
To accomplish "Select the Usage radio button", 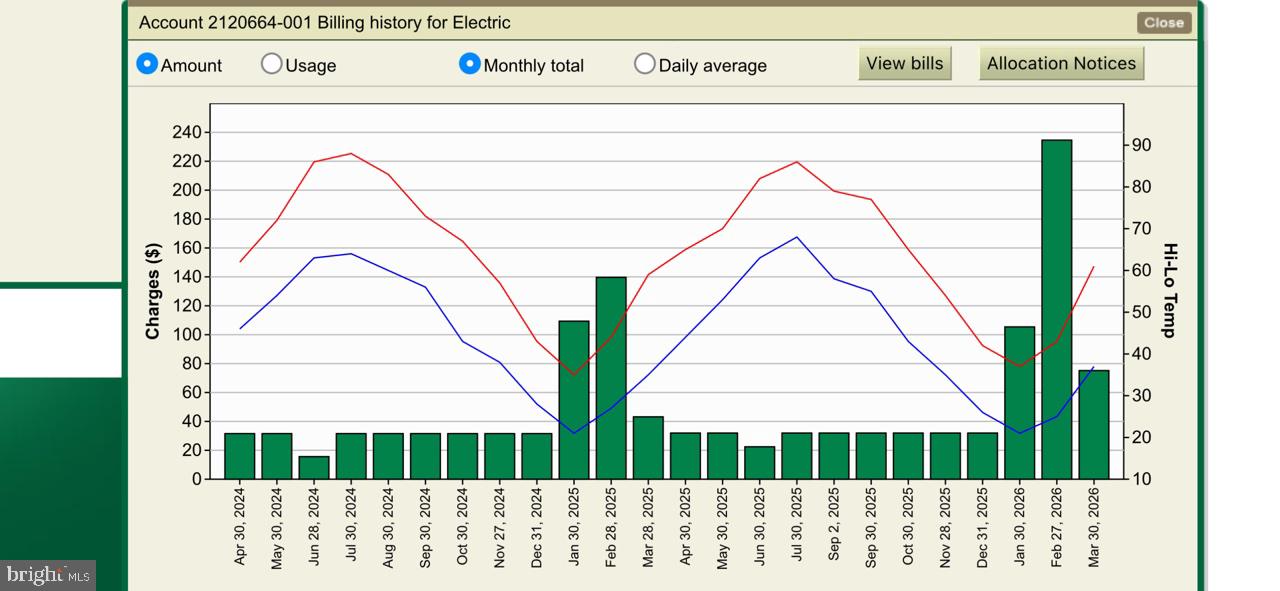I will [271, 64].
